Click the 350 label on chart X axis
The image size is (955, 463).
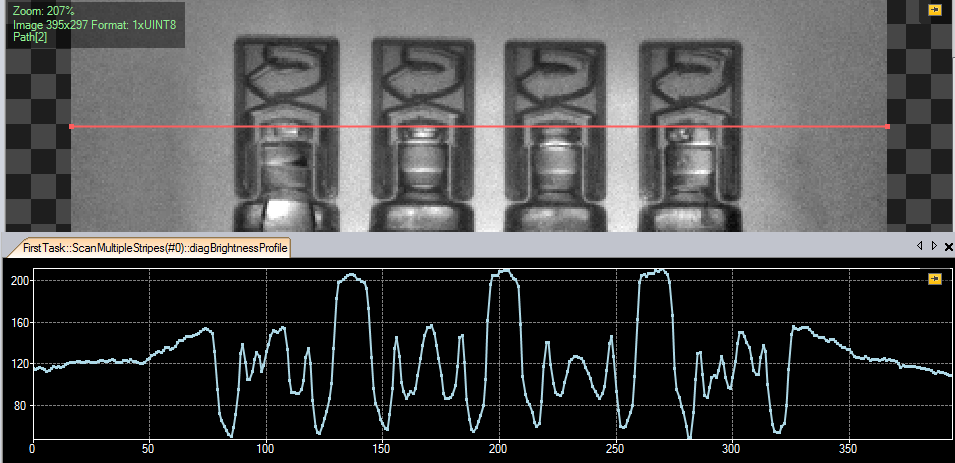point(848,448)
